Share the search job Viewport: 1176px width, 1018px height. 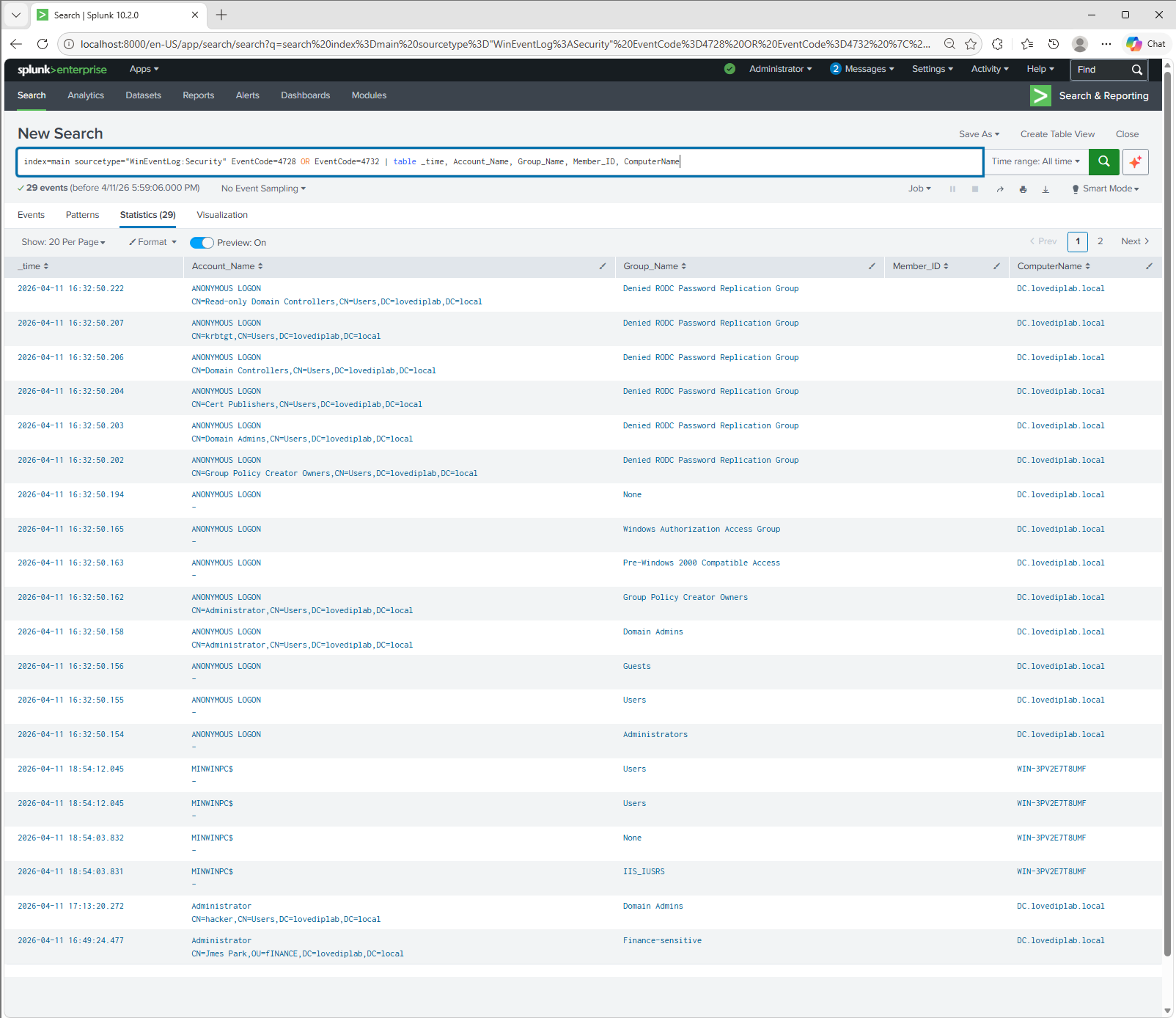pyautogui.click(x=1000, y=189)
